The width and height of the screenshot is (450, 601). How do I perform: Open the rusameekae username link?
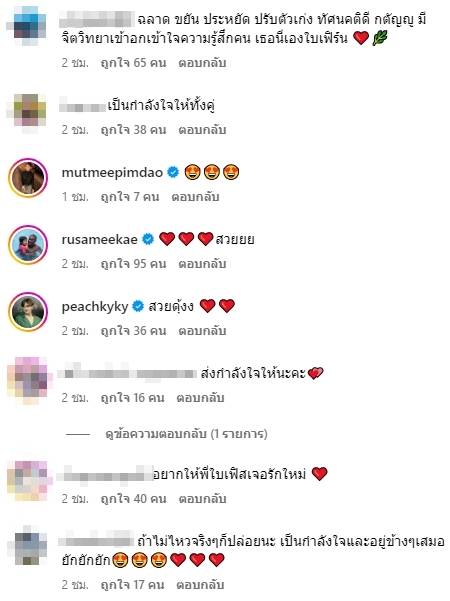pos(100,240)
